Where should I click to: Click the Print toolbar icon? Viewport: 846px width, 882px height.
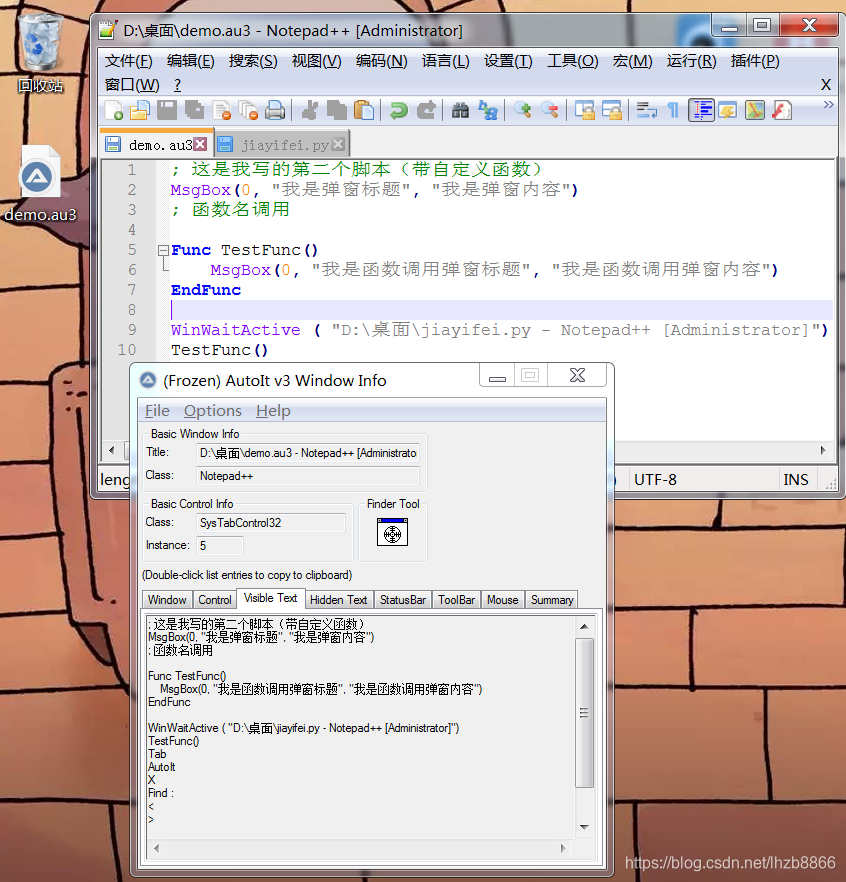pos(275,110)
